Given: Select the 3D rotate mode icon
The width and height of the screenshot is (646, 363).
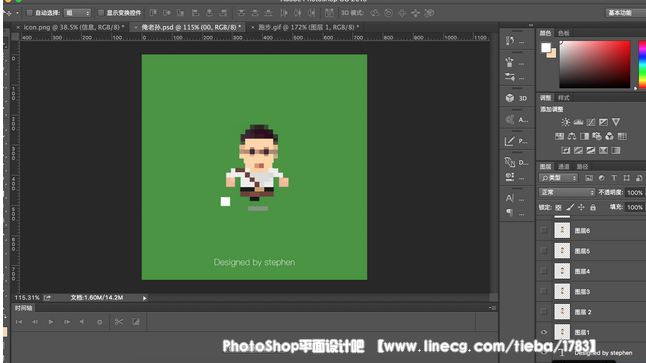Looking at the screenshot, I should click(374, 13).
